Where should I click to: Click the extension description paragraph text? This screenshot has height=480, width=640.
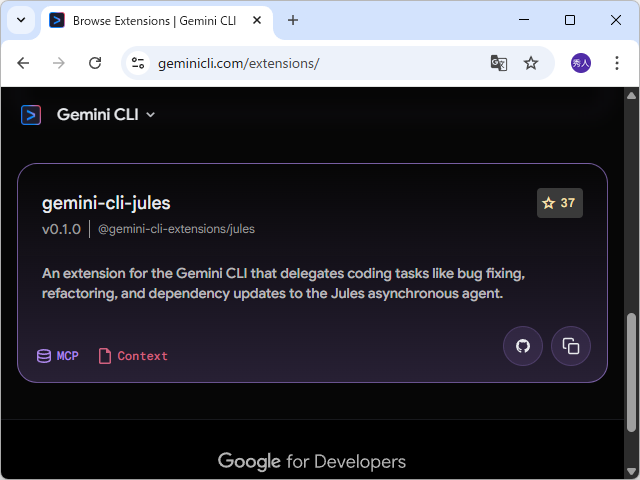[x=283, y=283]
